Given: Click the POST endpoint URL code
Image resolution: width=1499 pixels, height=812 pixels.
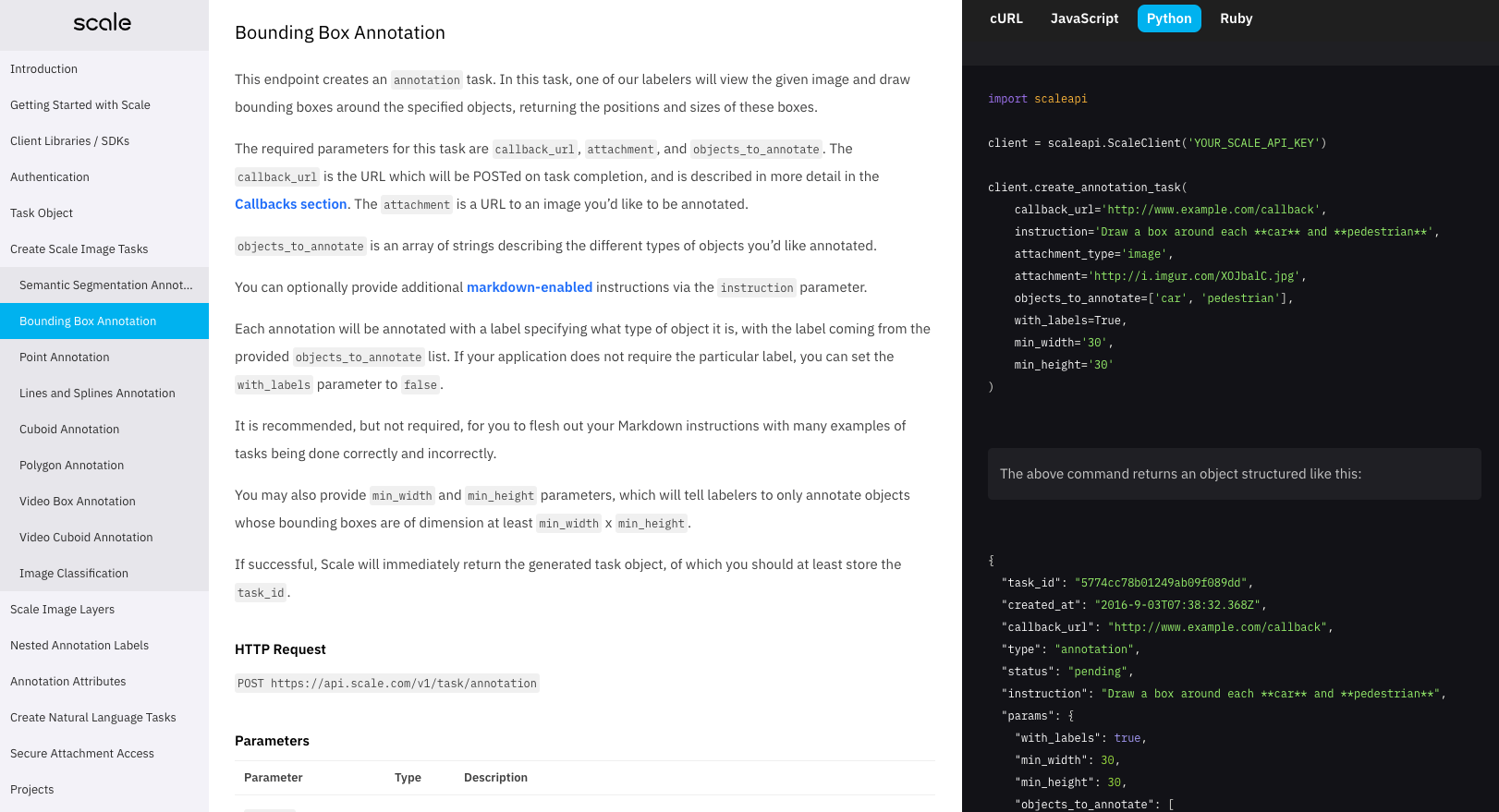Looking at the screenshot, I should coord(387,684).
